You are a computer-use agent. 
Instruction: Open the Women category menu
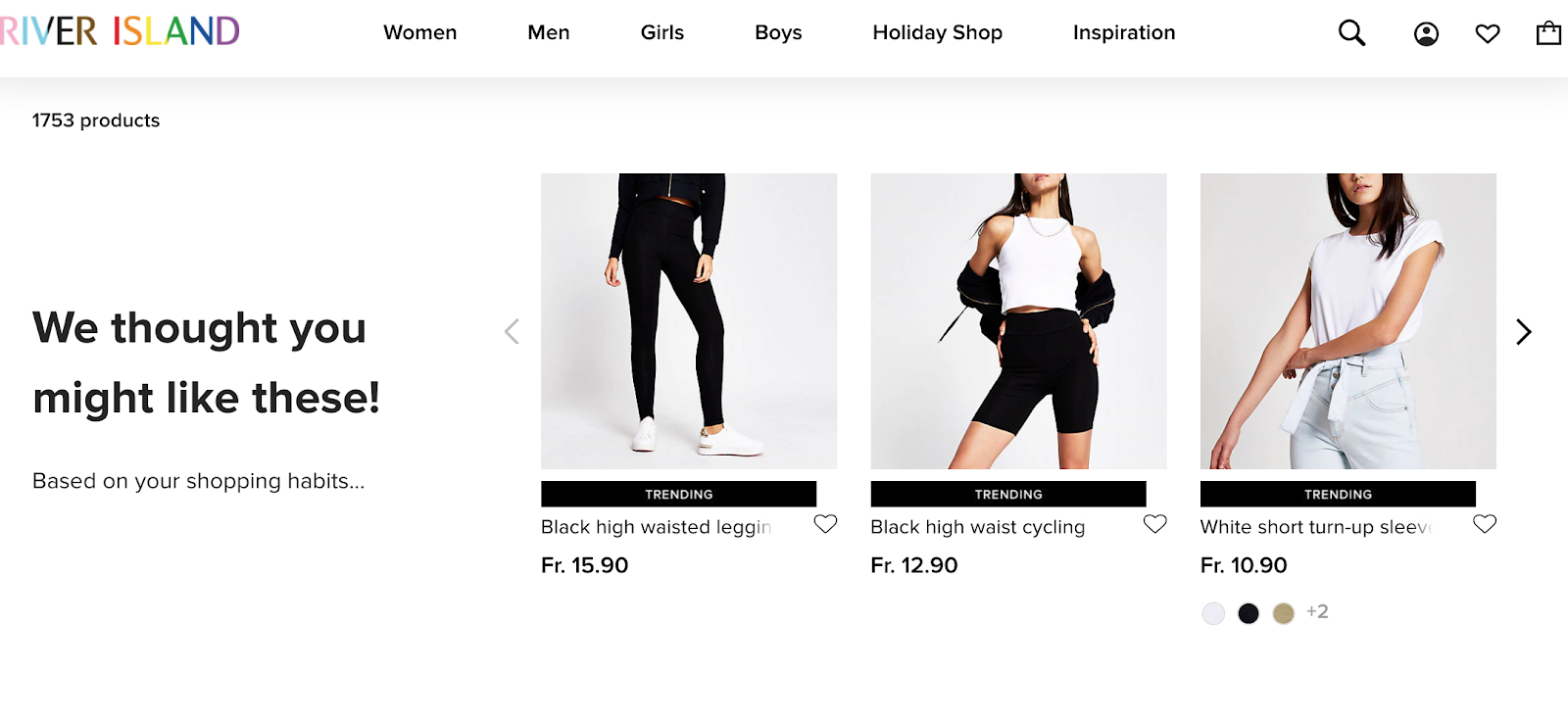pos(419,32)
